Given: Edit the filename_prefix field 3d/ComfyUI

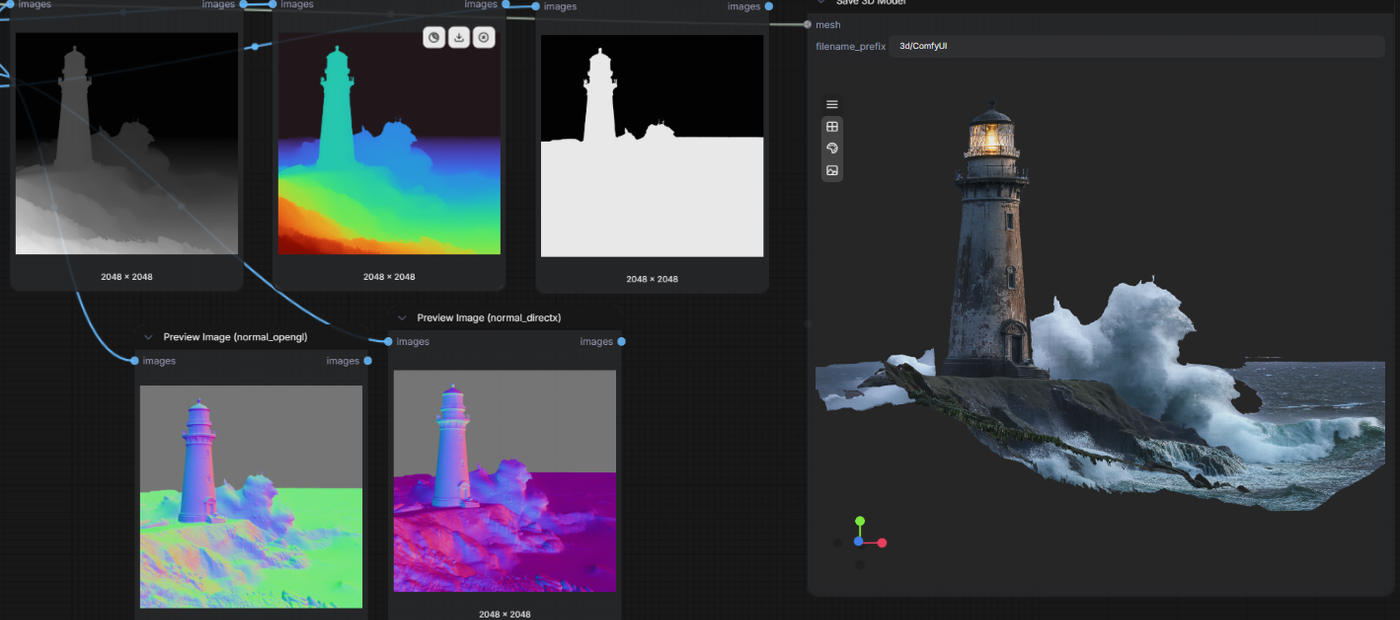Looking at the screenshot, I should 1136,46.
